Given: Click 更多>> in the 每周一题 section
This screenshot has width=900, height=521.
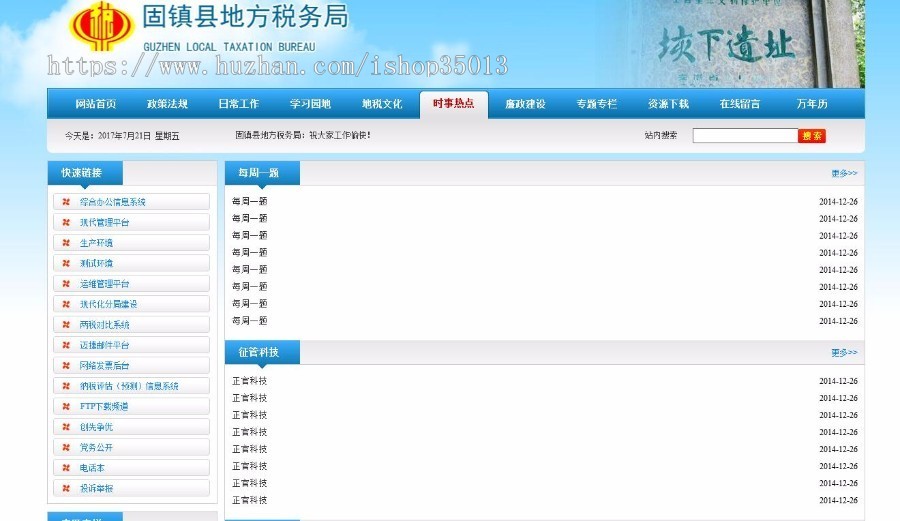Looking at the screenshot, I should pos(844,173).
